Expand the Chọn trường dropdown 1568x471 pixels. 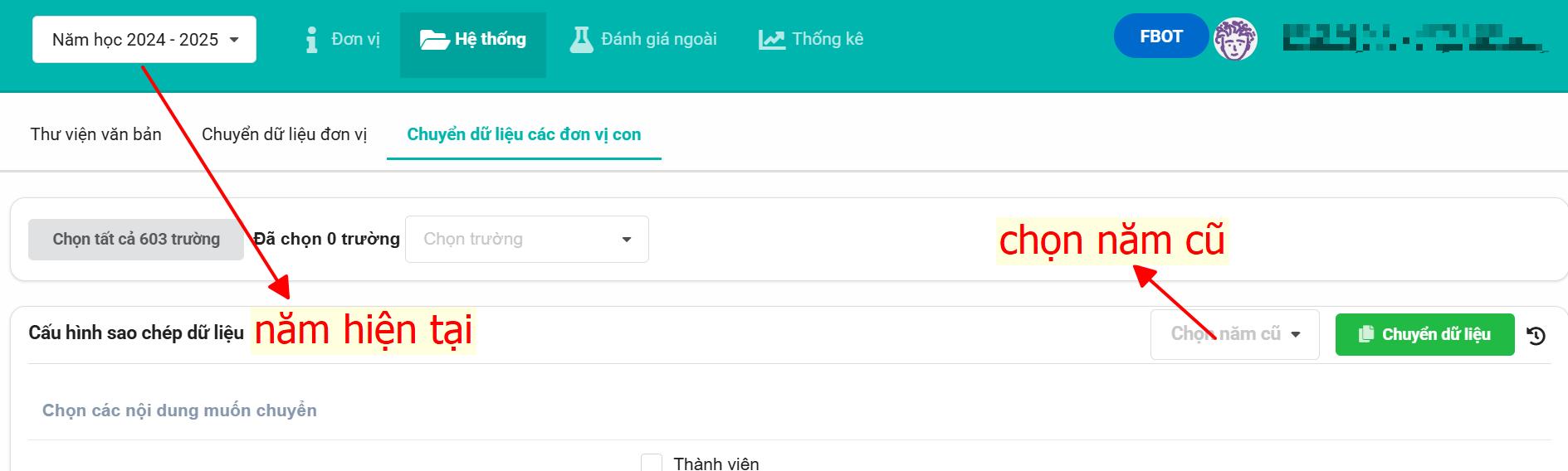(x=527, y=239)
